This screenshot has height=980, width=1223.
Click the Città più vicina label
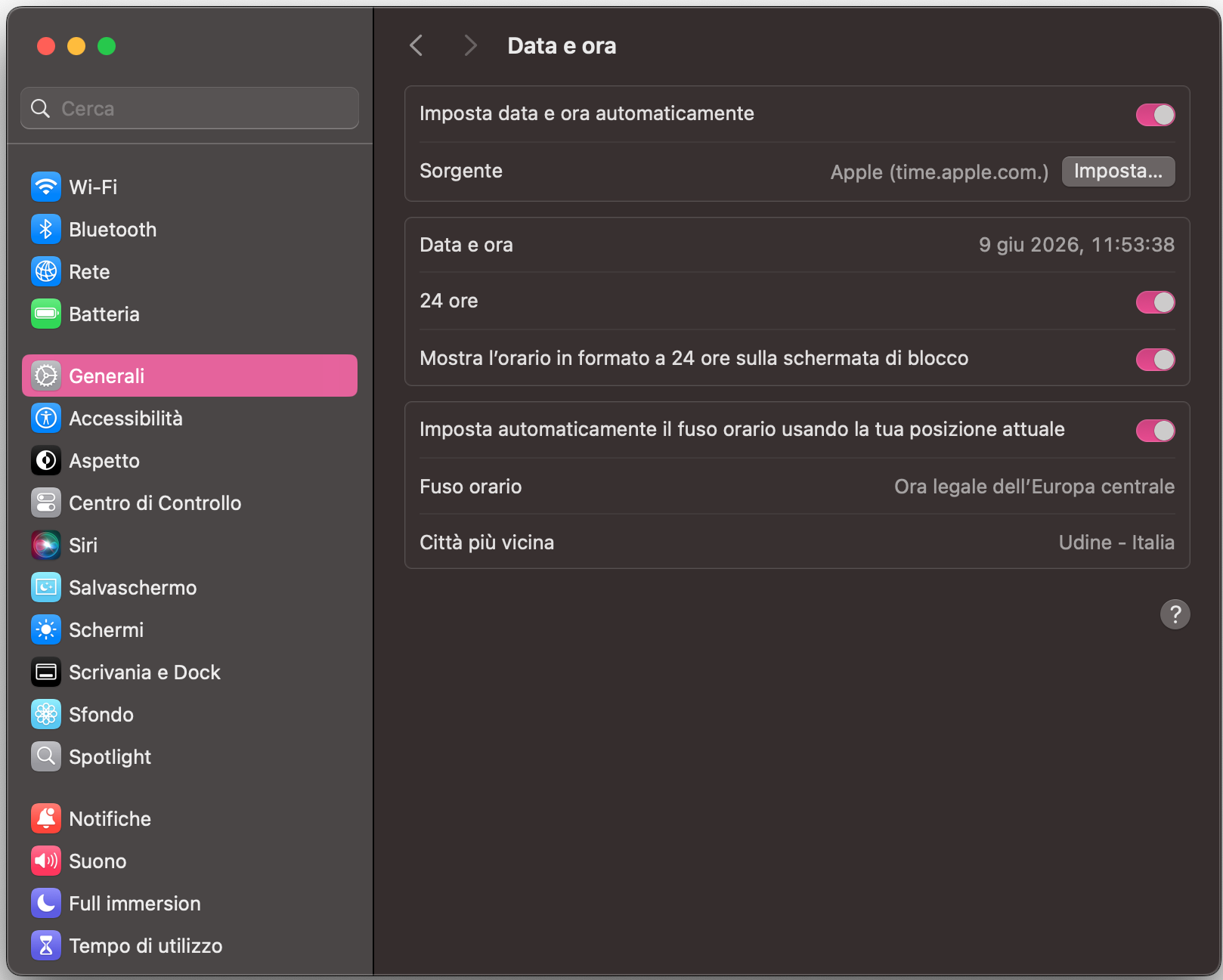(487, 543)
